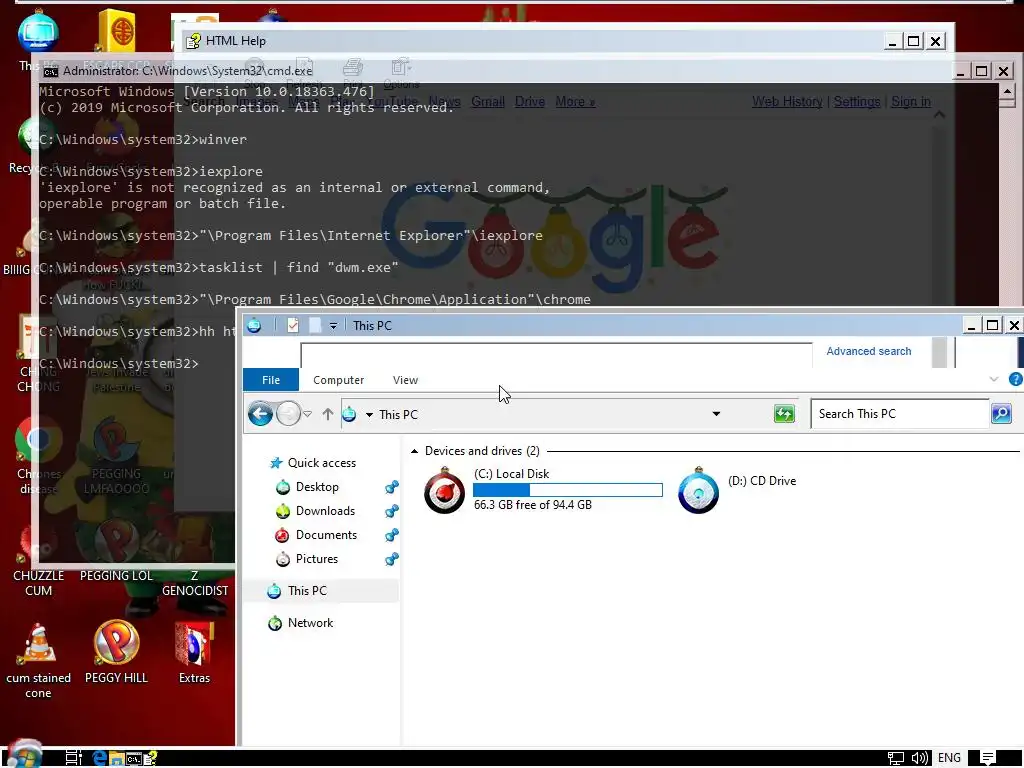Select Quick access in navigation pane
Screen dimensions: 1024x768
point(313,463)
